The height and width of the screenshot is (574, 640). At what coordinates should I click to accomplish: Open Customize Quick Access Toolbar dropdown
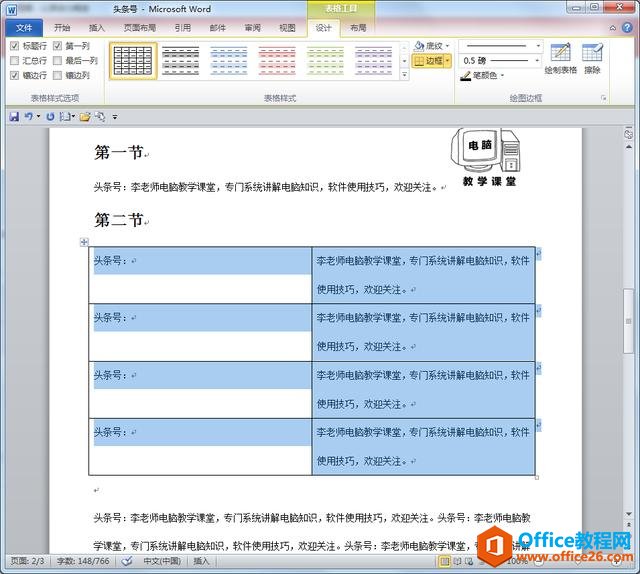click(115, 117)
